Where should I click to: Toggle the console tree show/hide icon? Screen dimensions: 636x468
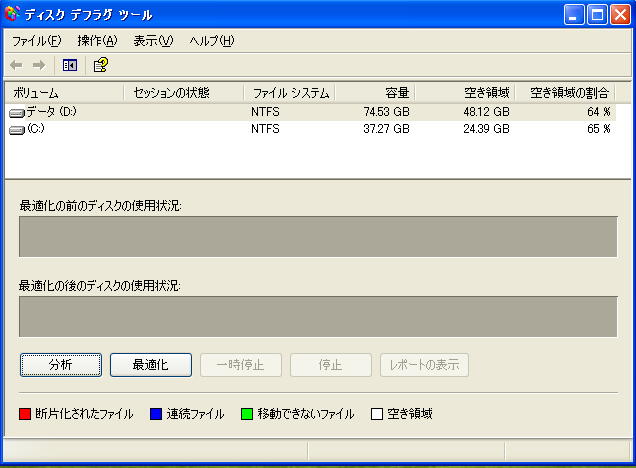[70, 65]
